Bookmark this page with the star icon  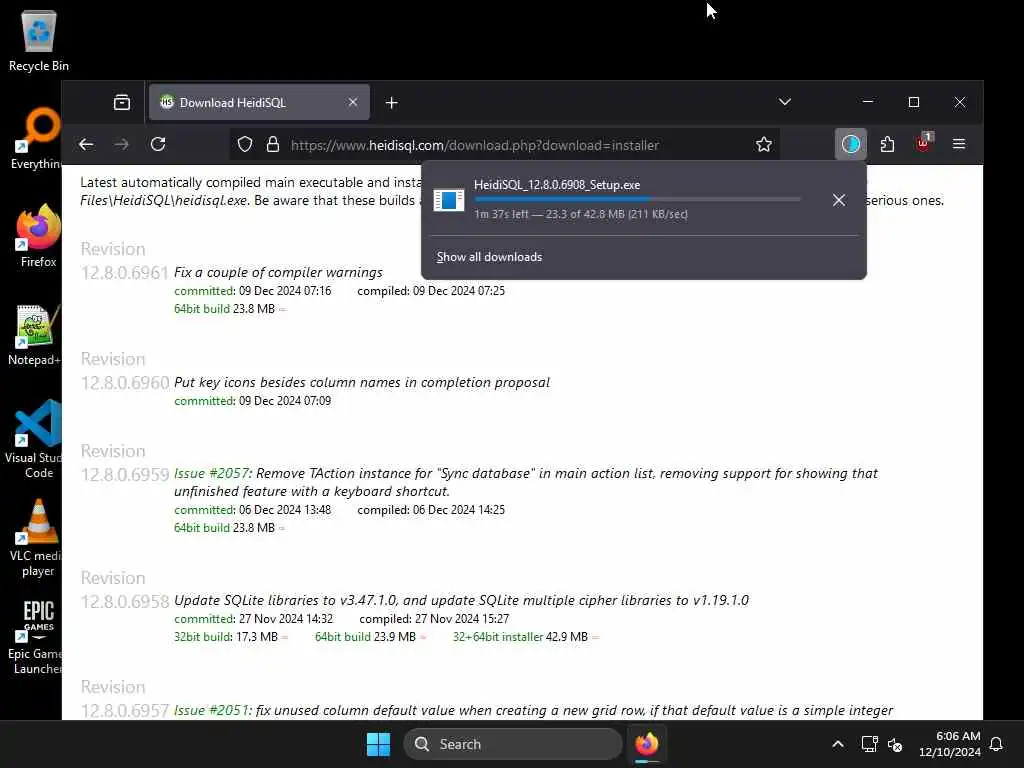point(763,144)
